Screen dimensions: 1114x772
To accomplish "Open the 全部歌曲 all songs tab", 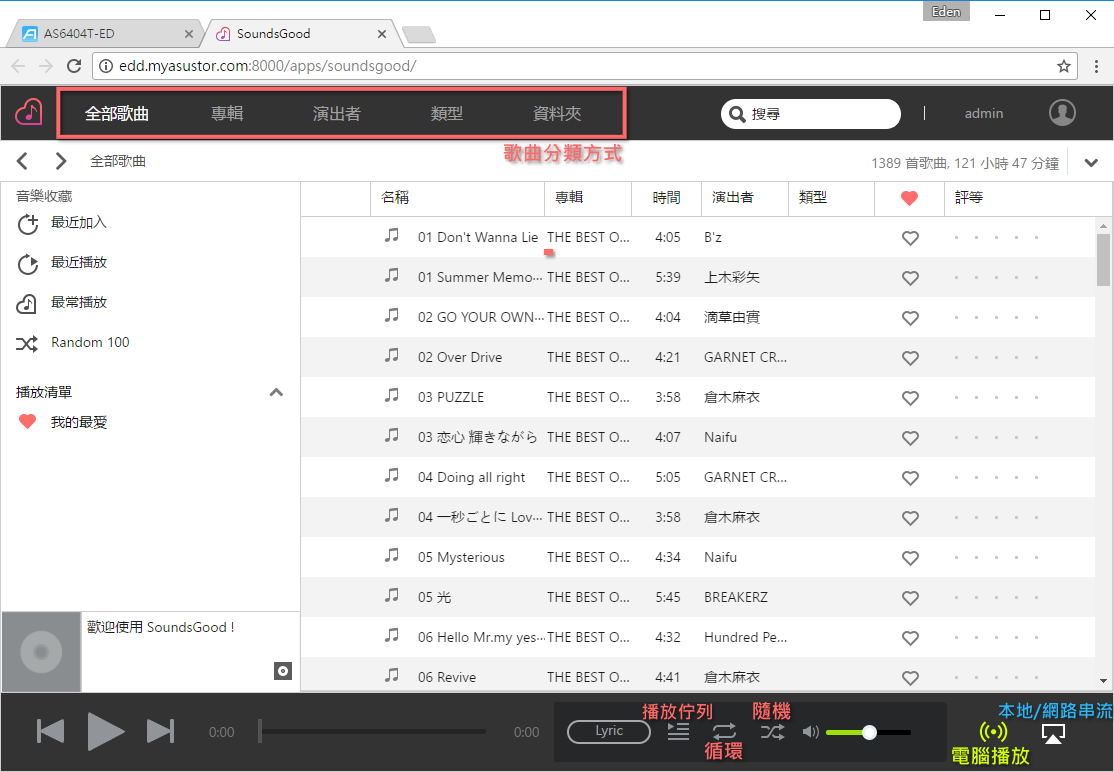I will click(x=117, y=114).
